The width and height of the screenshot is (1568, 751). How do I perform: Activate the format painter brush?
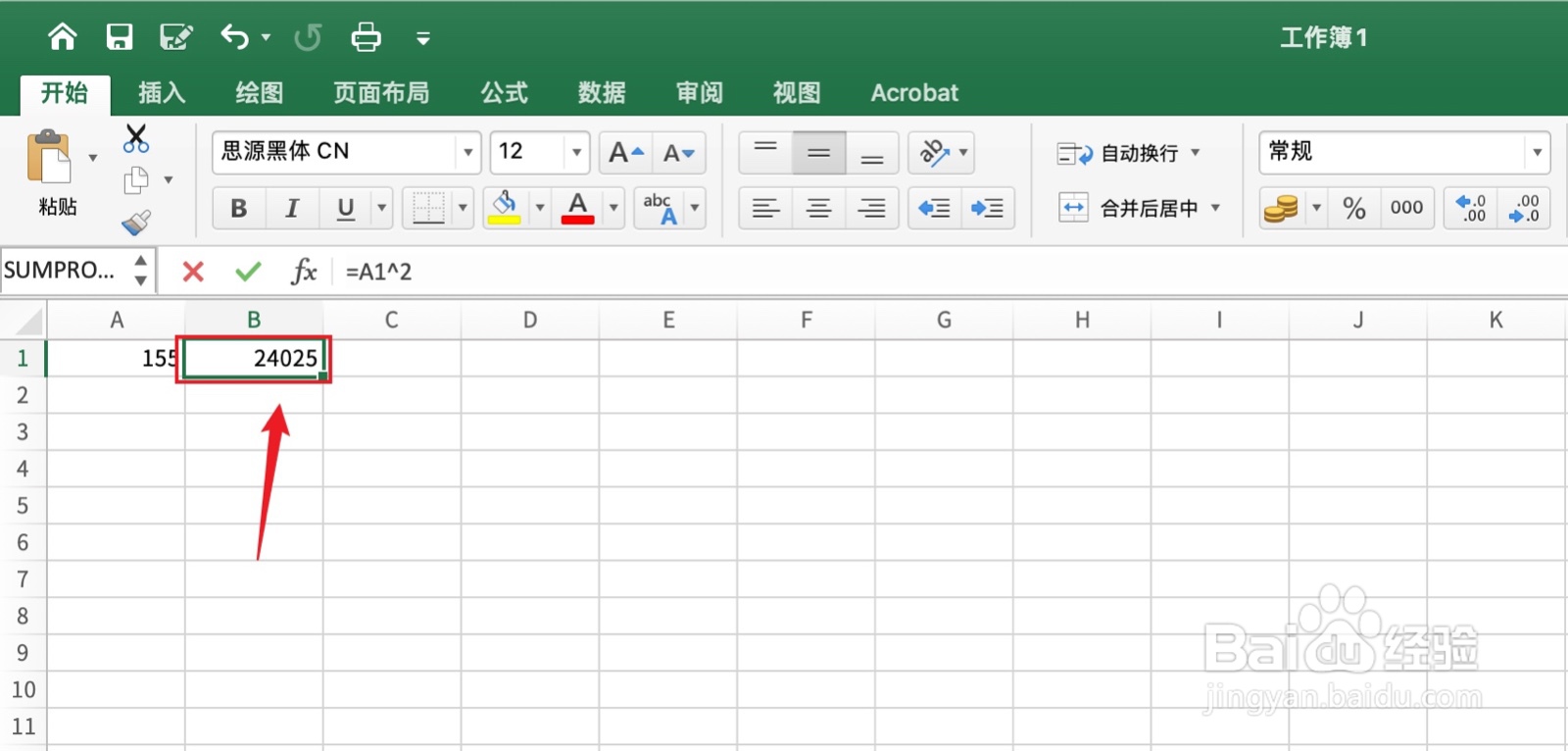[x=136, y=223]
